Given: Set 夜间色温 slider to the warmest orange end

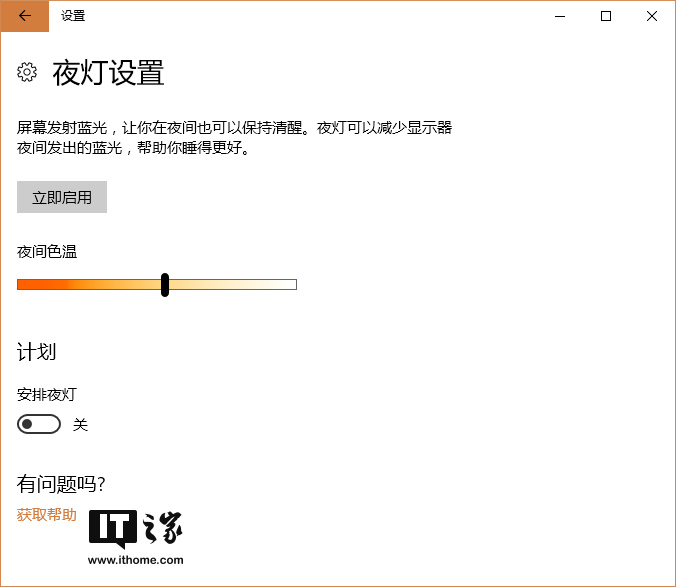Looking at the screenshot, I should click(19, 284).
